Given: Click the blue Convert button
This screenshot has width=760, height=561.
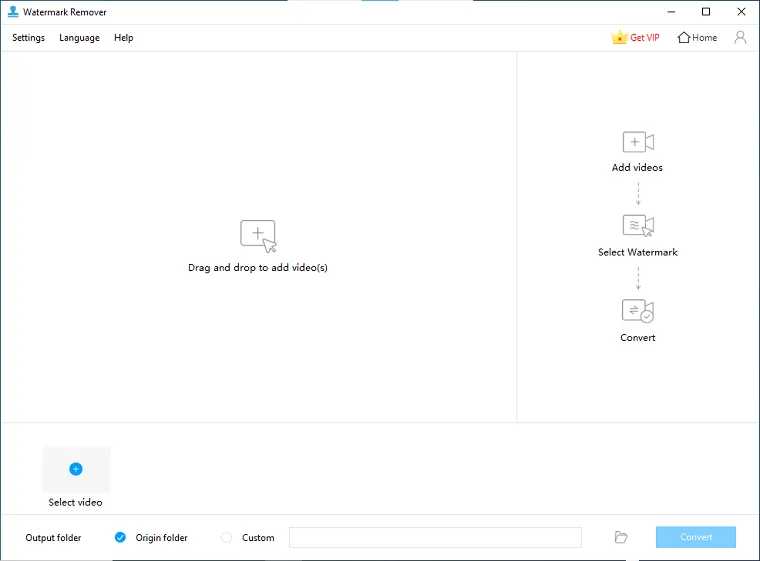Looking at the screenshot, I should (696, 537).
